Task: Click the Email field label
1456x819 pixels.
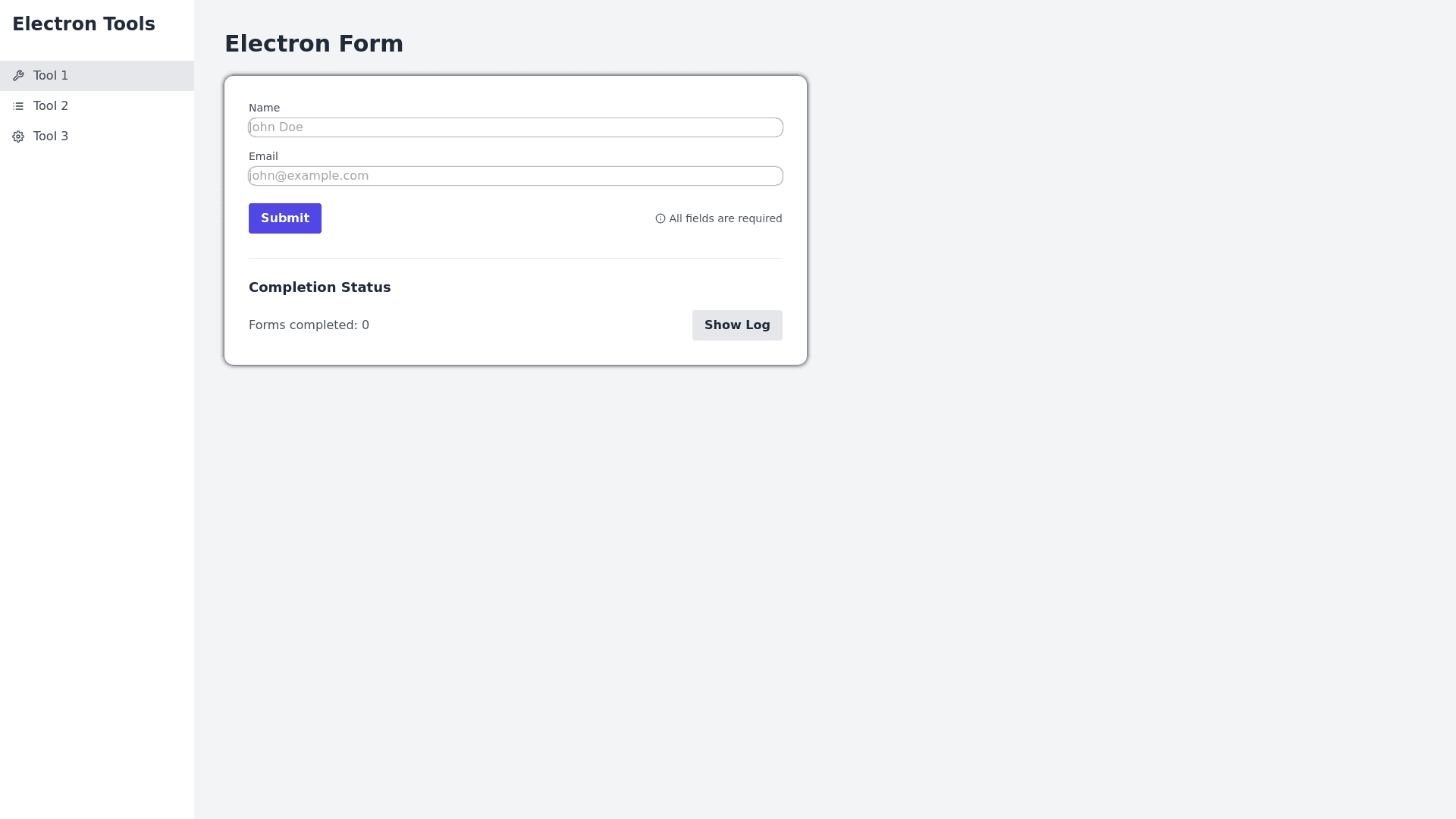Action: click(x=263, y=156)
